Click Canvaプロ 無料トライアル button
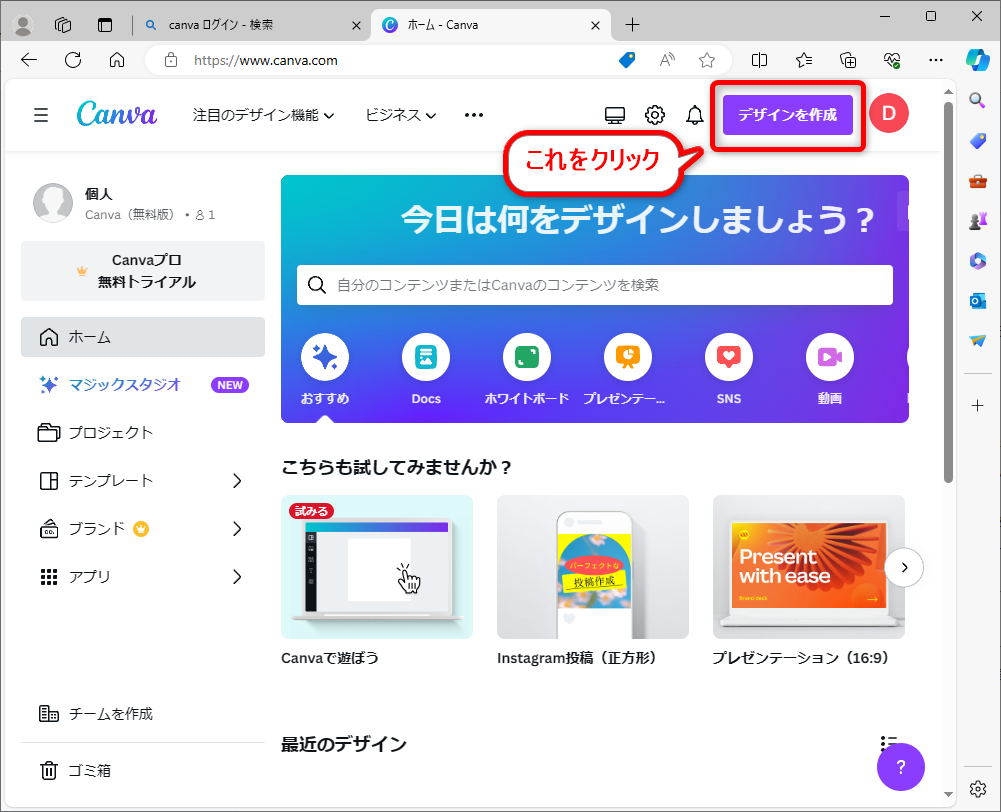1001x812 pixels. 143,271
